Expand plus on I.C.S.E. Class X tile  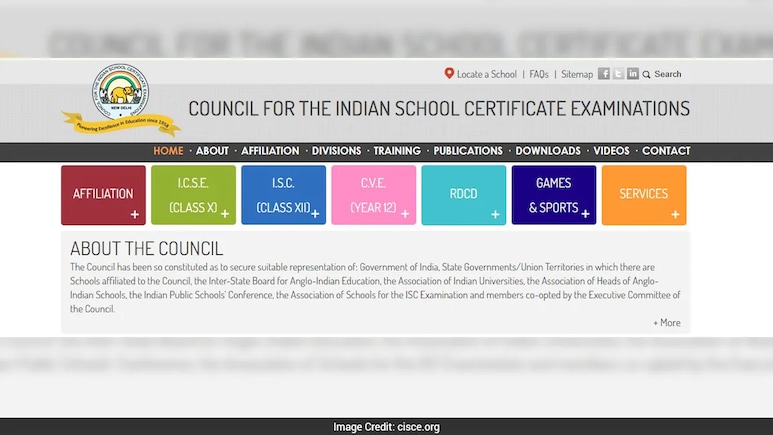[x=225, y=214]
